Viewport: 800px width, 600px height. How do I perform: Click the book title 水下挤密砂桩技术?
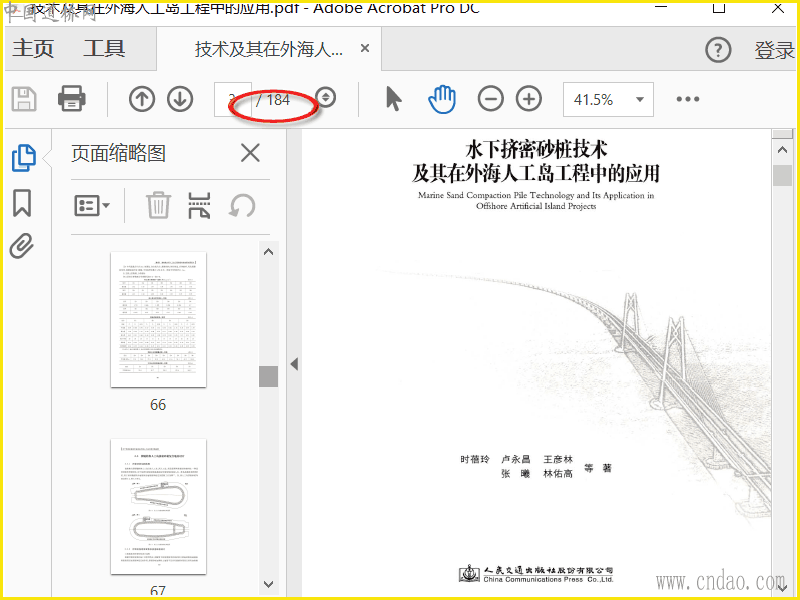pyautogui.click(x=536, y=150)
